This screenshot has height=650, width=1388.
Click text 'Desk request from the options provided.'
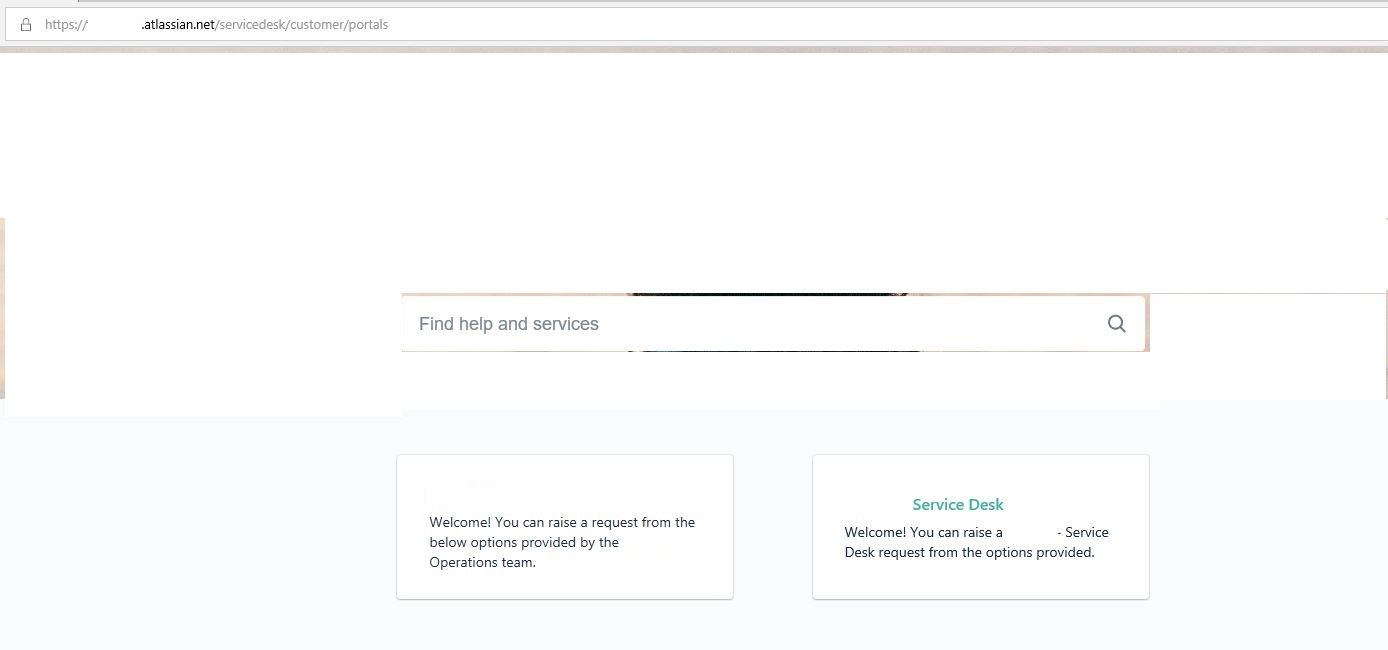[969, 552]
